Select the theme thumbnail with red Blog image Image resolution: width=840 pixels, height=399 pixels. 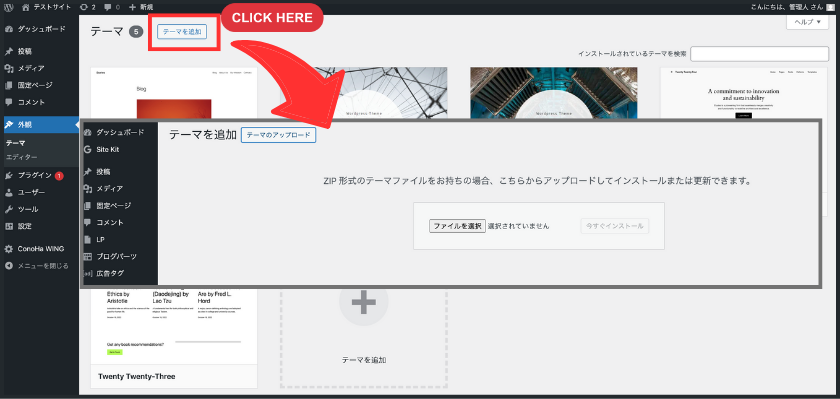point(174,94)
